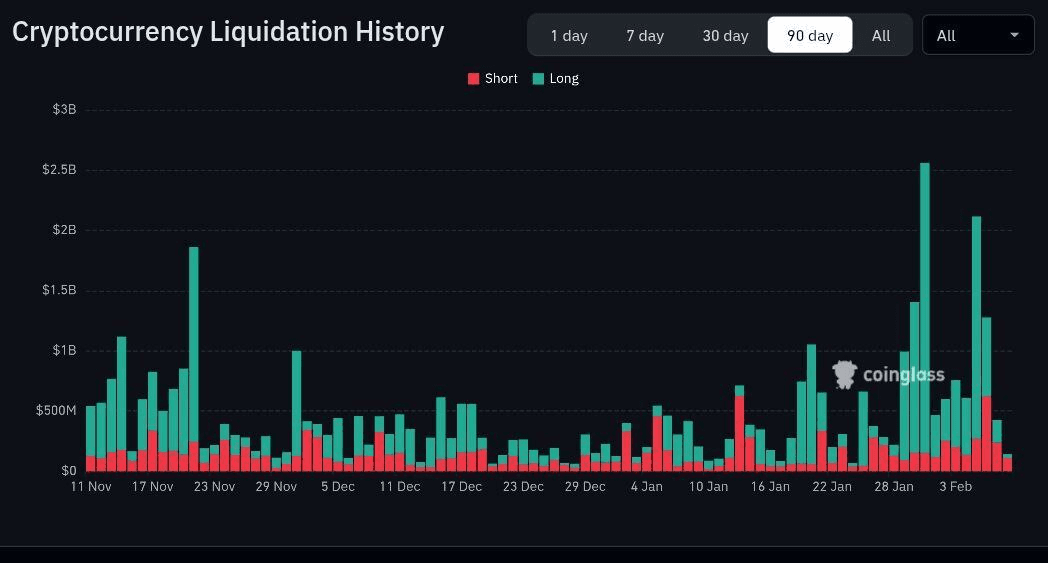This screenshot has width=1048, height=563.
Task: Show the 30 day liquidation history
Action: pos(725,35)
